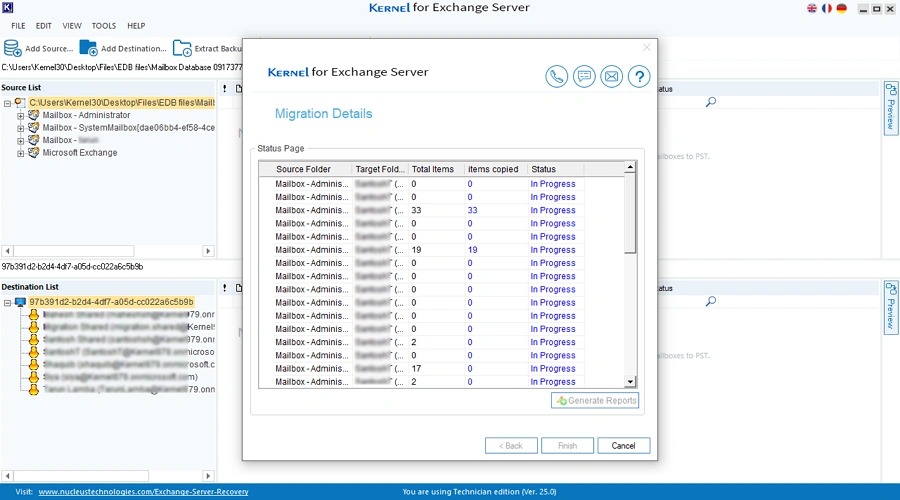Expand the Microsoft Exchange node
The width and height of the screenshot is (900, 500).
21,153
